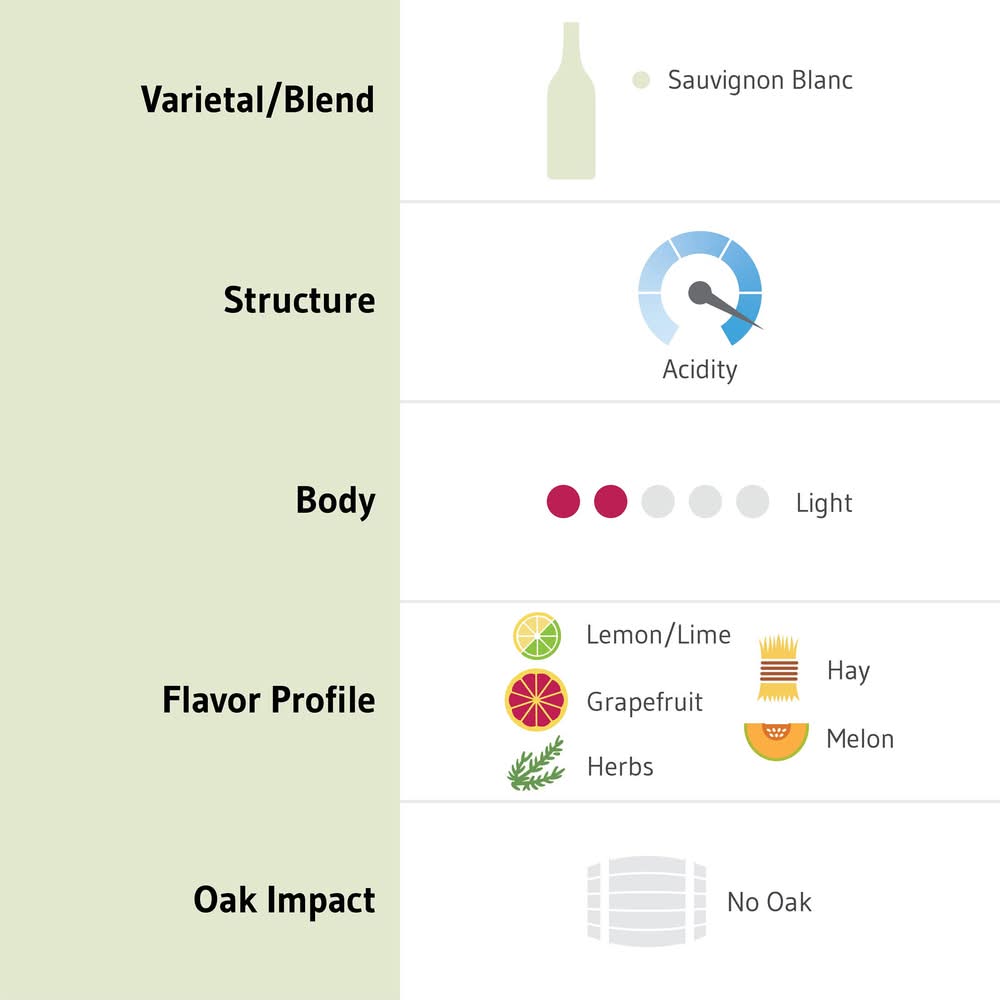Screen dimensions: 1000x1000
Task: Click the melon slice icon
Action: pyautogui.click(x=776, y=741)
